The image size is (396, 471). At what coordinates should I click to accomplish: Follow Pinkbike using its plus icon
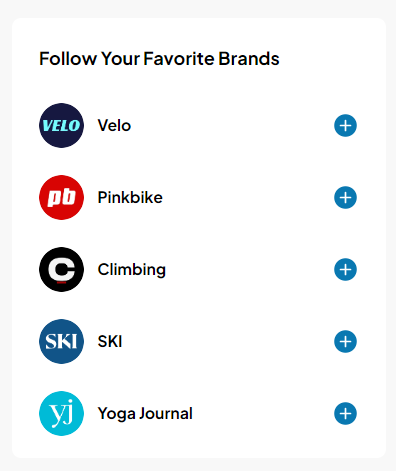coord(345,198)
